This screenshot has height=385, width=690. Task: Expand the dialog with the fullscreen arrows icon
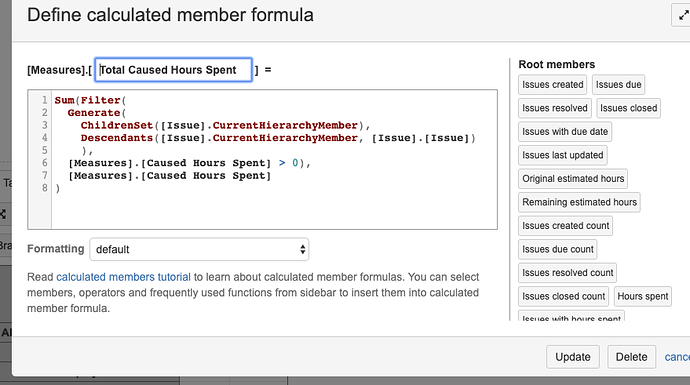(x=683, y=15)
